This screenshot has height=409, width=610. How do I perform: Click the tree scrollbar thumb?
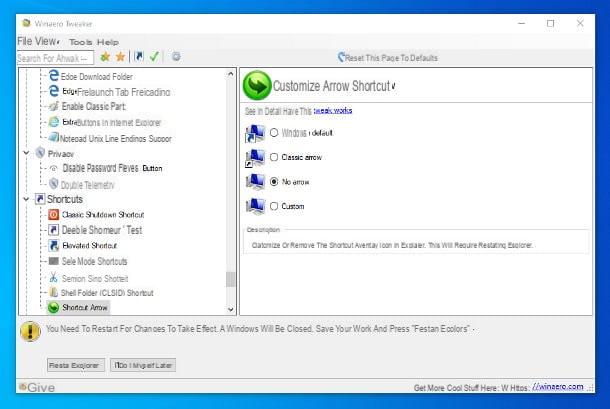click(231, 279)
